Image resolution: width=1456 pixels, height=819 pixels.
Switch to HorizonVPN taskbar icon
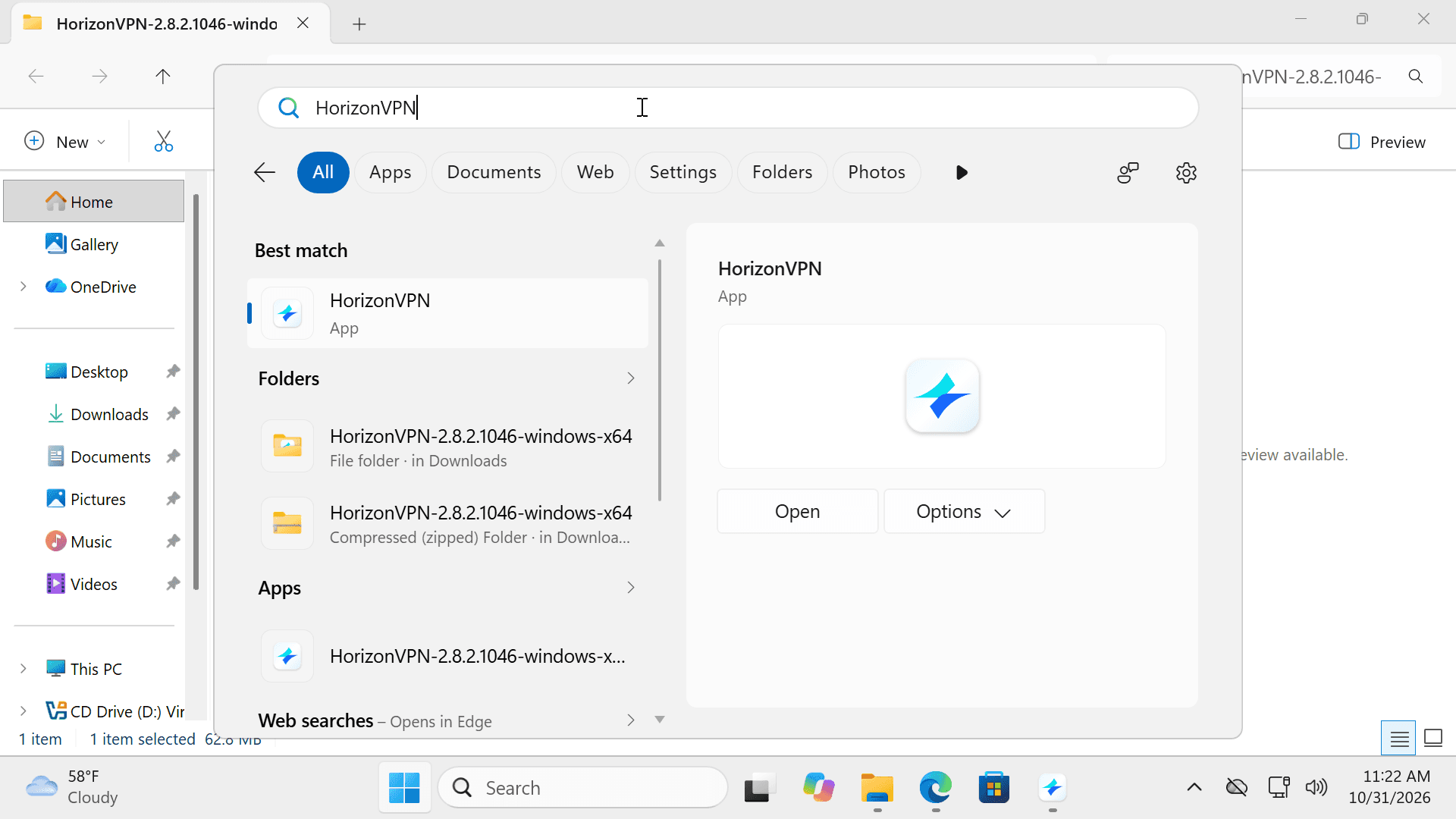[1052, 788]
